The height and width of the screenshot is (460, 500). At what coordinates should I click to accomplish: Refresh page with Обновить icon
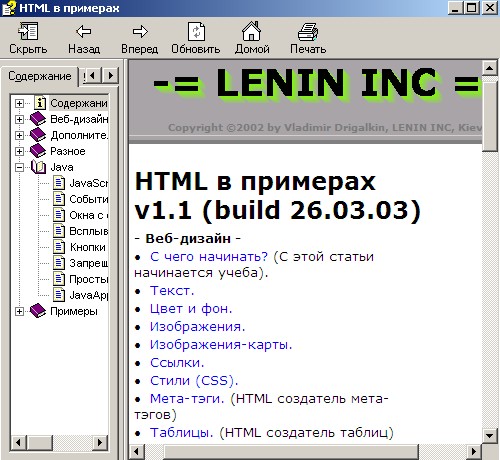[196, 31]
